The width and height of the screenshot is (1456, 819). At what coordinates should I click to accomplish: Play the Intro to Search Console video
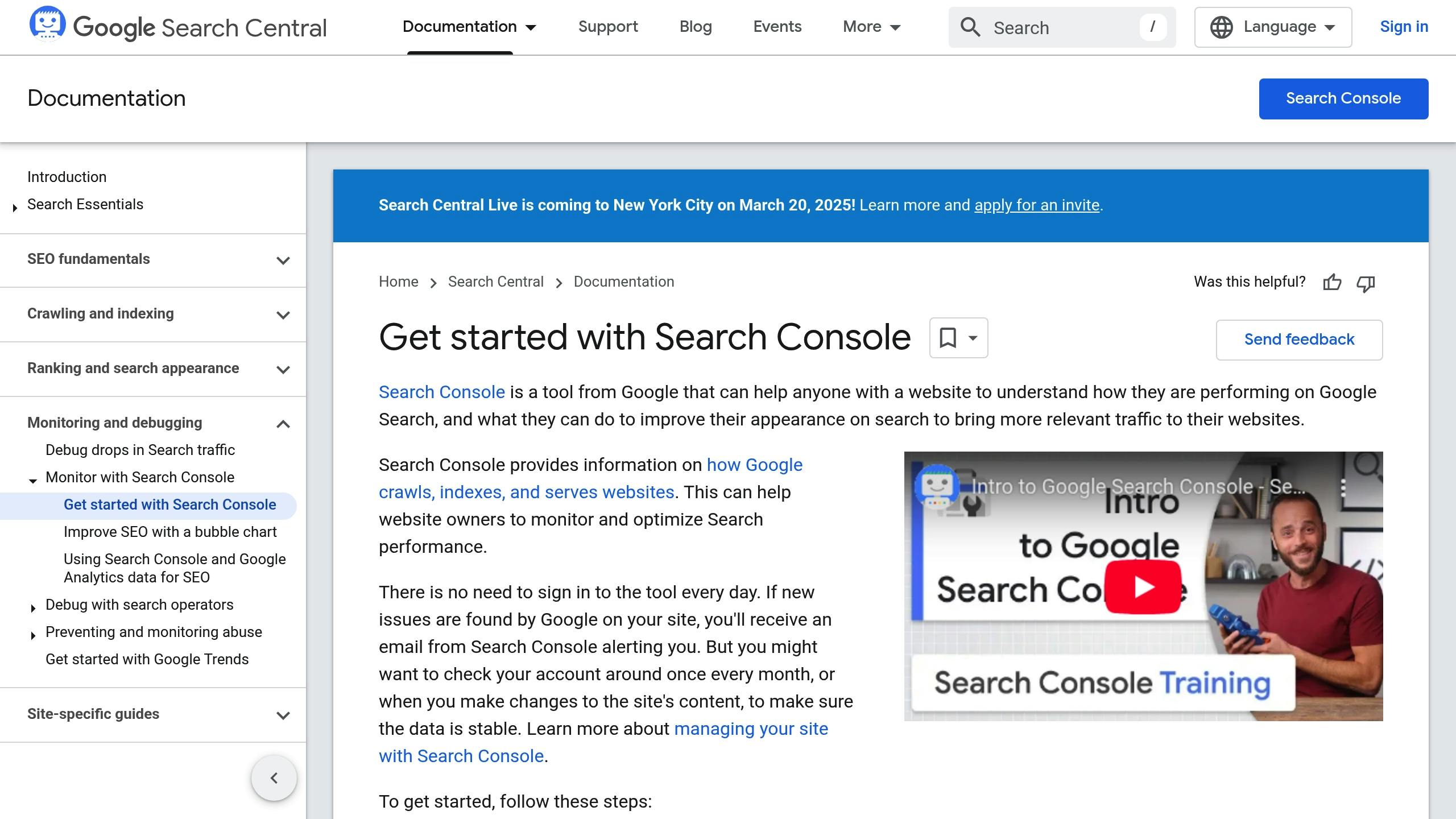(1143, 586)
